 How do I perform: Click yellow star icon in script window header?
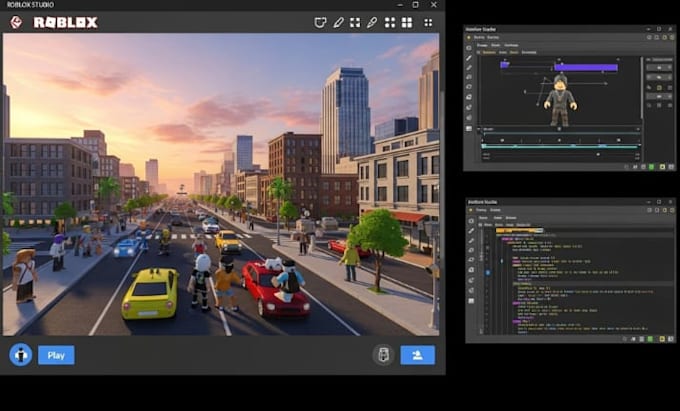[x=471, y=210]
